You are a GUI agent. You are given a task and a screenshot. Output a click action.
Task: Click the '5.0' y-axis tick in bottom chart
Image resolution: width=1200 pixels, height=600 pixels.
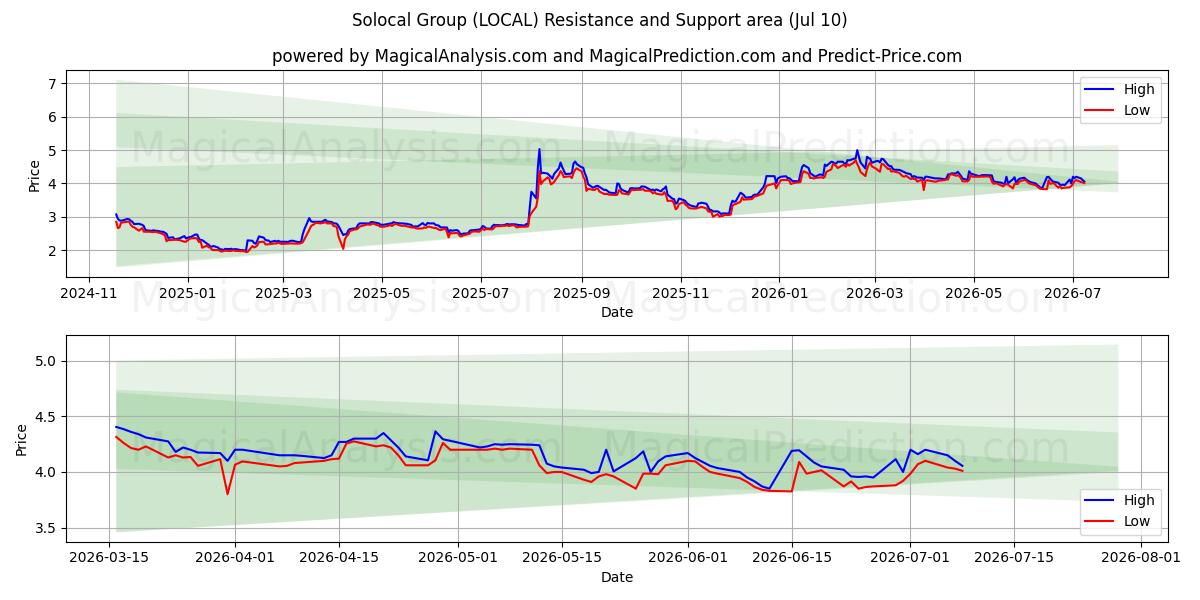pyautogui.click(x=48, y=361)
